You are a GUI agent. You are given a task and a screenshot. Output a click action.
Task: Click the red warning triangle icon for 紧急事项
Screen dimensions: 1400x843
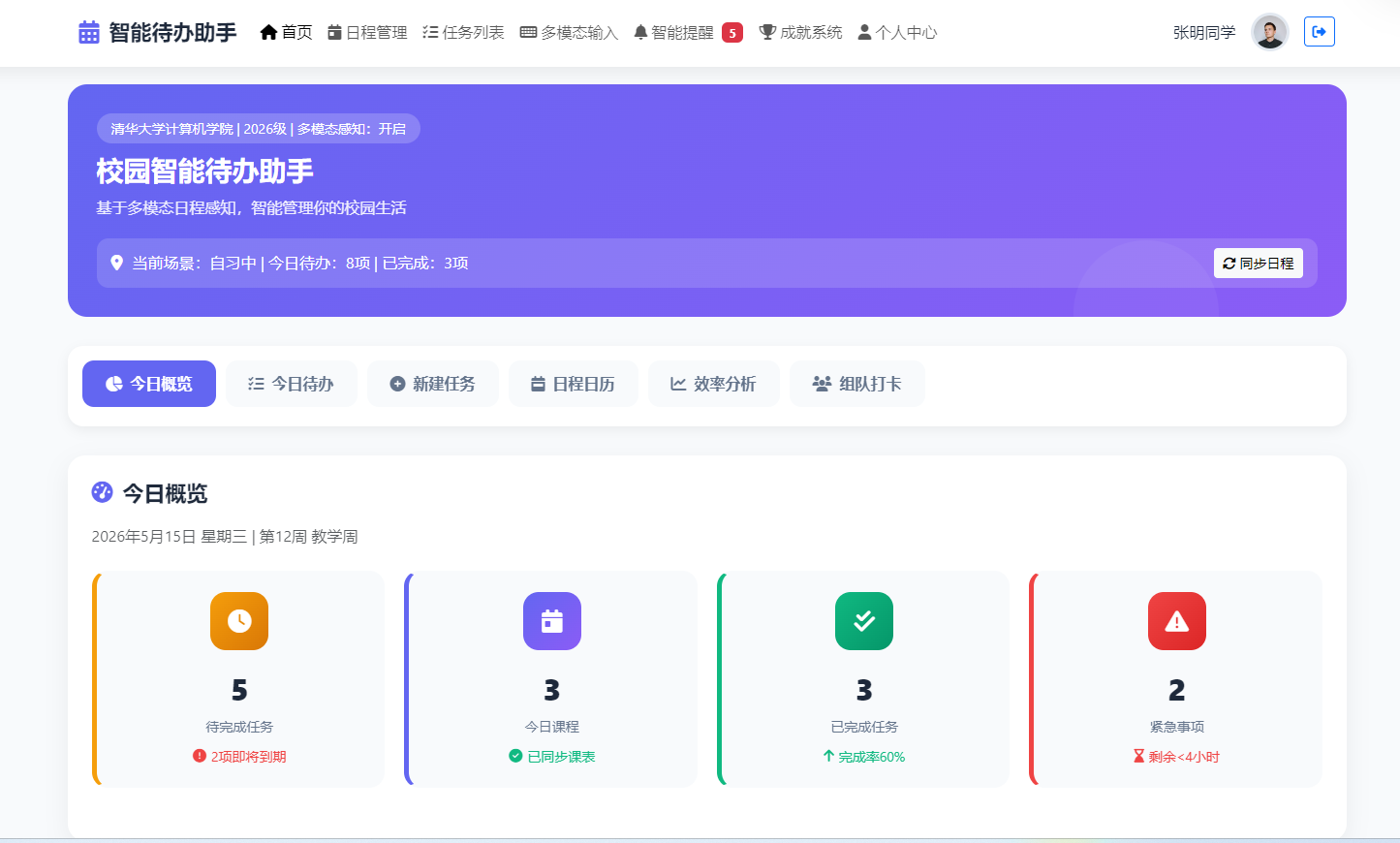click(1177, 621)
